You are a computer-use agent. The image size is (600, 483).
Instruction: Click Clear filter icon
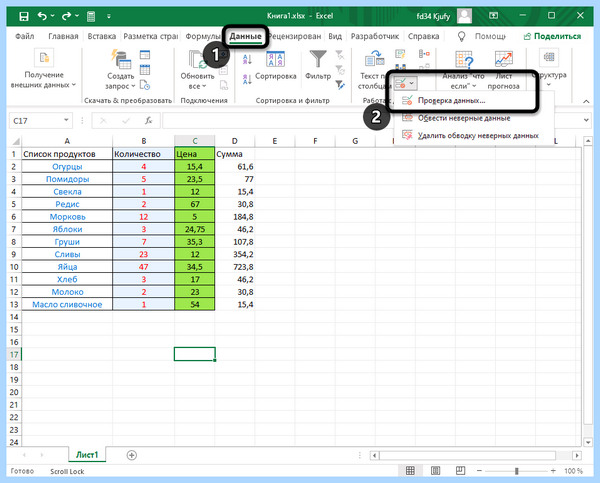340,55
